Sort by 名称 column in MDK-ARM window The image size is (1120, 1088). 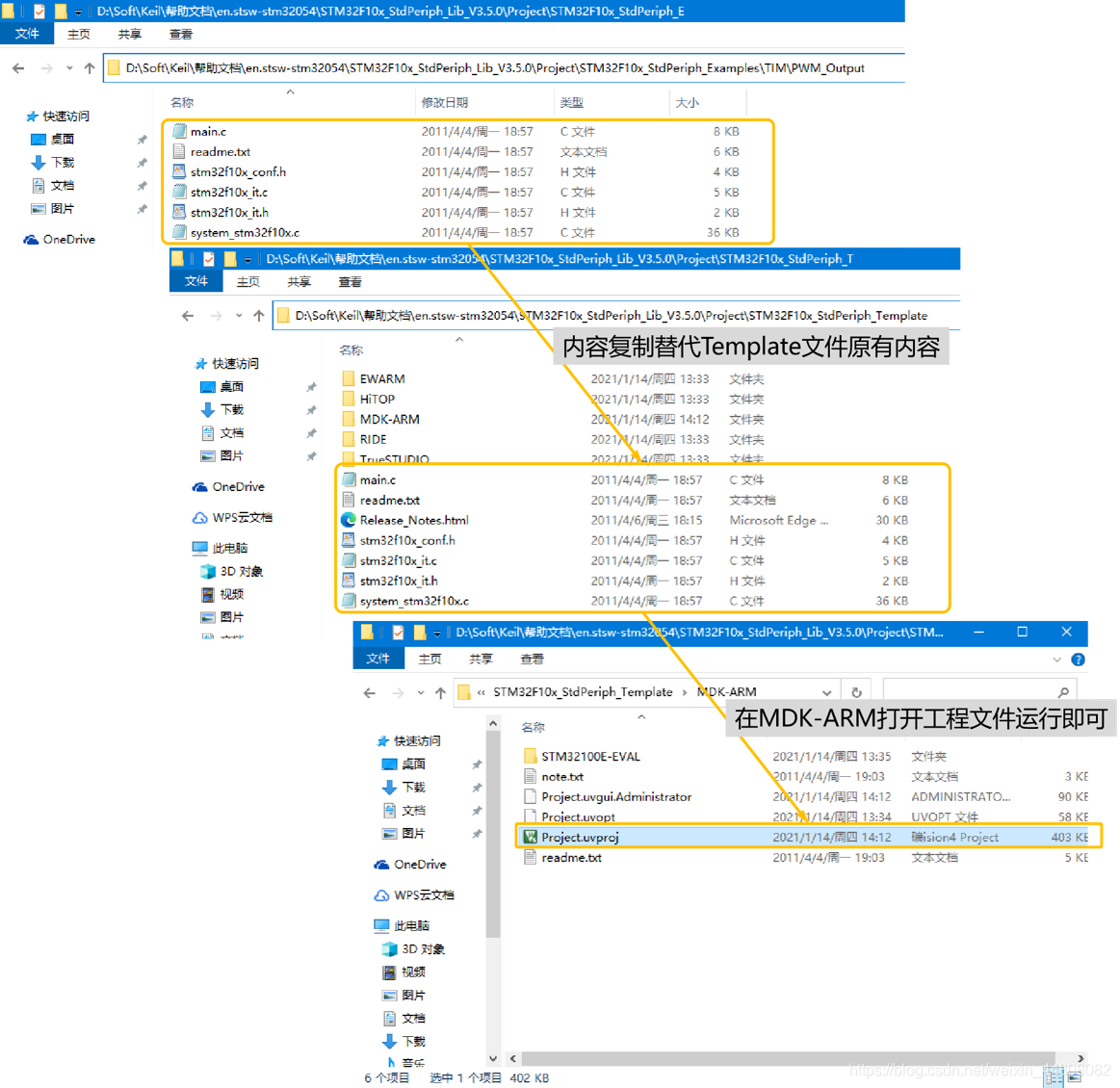[533, 728]
